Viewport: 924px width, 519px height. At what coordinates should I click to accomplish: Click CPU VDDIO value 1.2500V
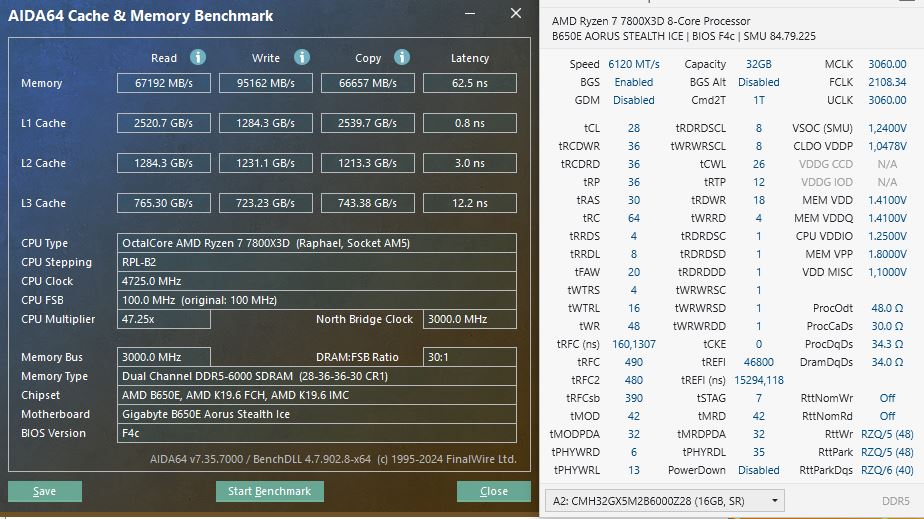pos(887,236)
